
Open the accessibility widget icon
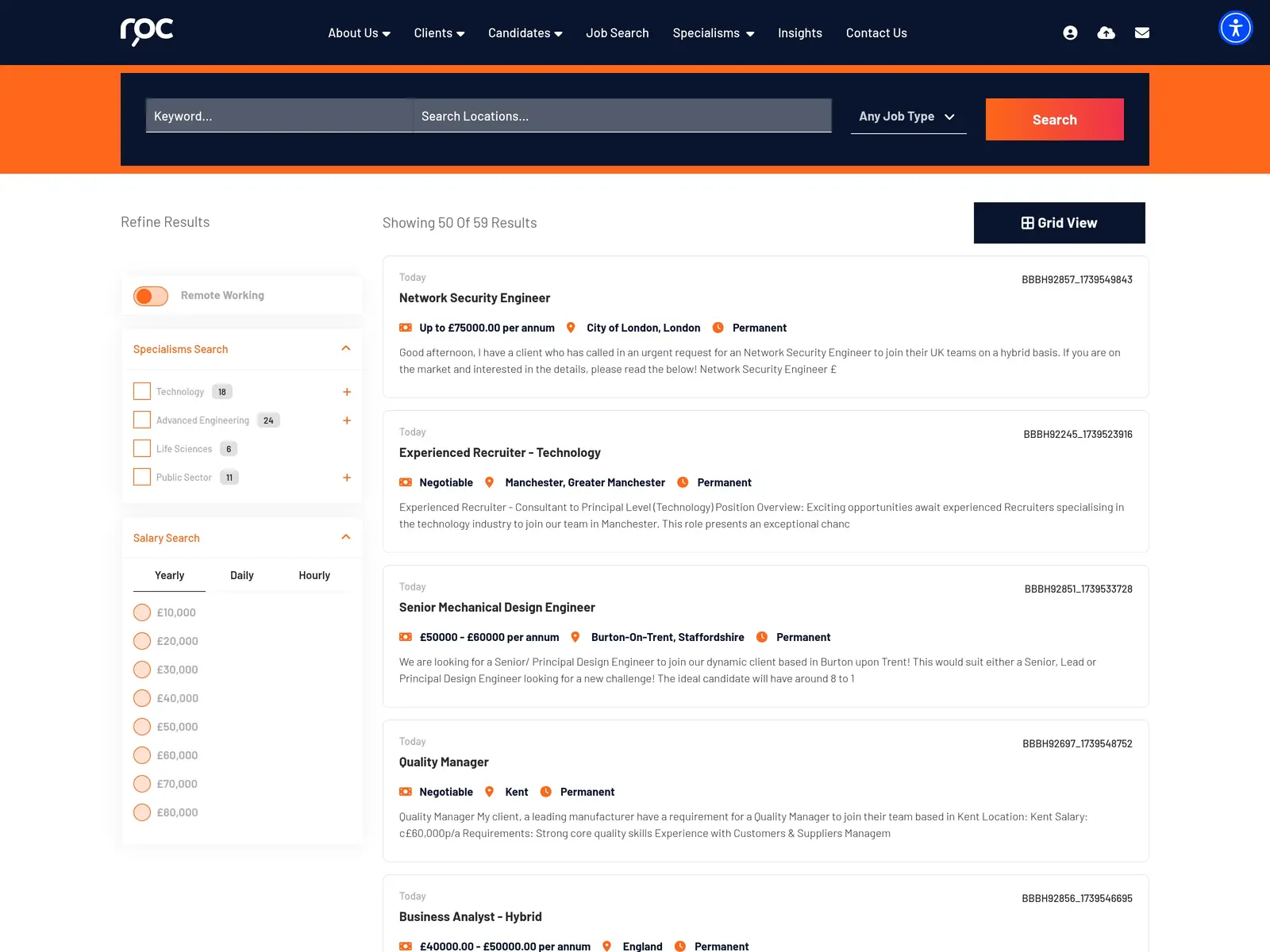1236,28
